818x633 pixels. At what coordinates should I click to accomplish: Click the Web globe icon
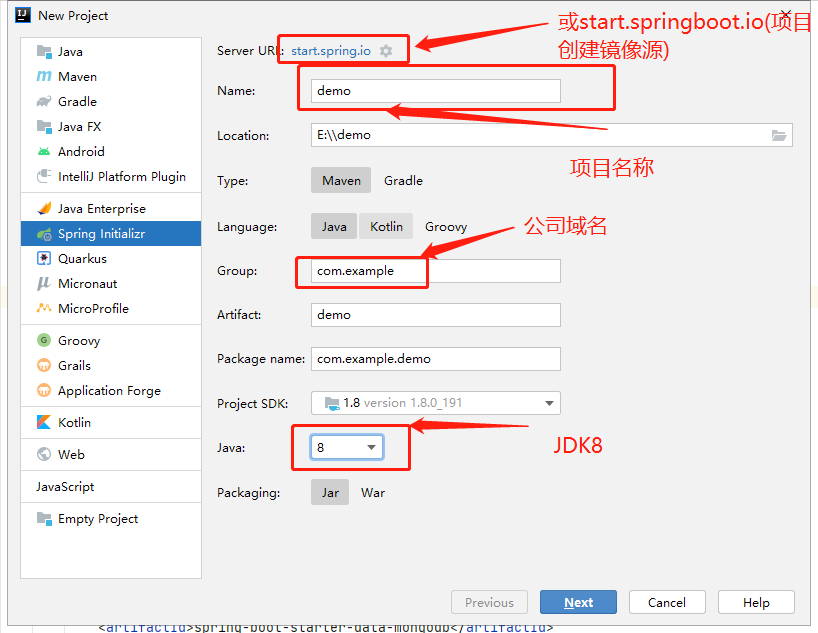click(44, 455)
